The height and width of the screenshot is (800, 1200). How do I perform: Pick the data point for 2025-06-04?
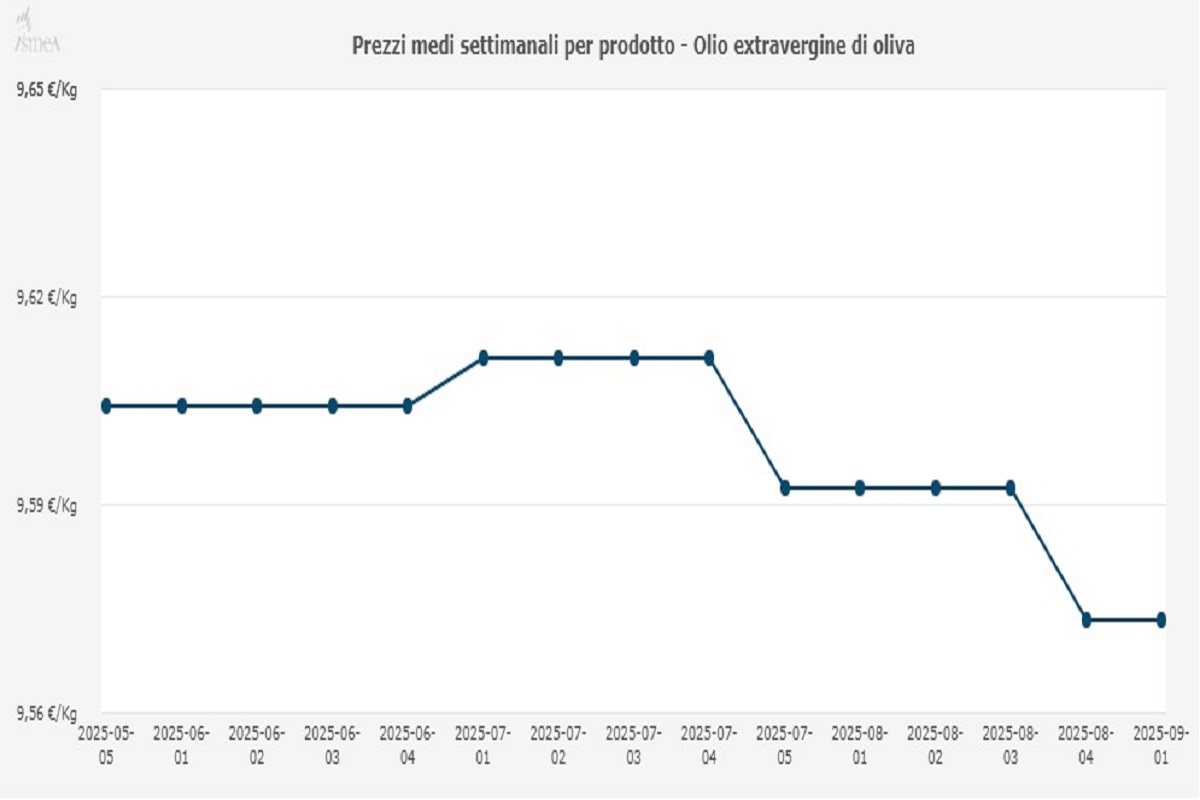coord(408,406)
